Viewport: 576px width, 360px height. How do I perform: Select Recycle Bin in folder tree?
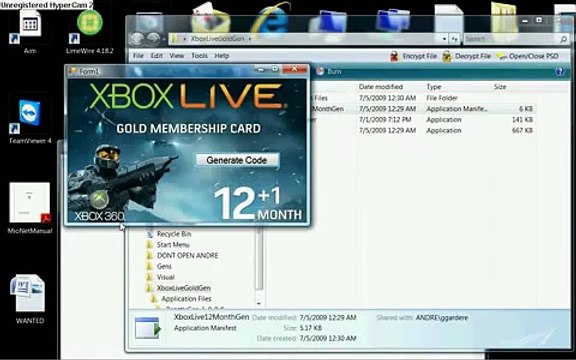(169, 234)
